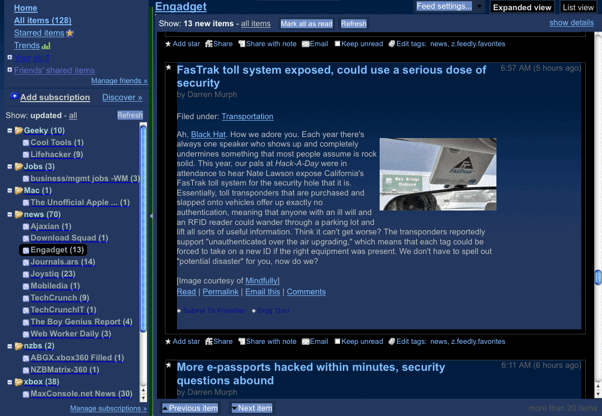Check Keep unread in the top action row
Image resolution: width=602 pixels, height=416 pixels.
(x=337, y=43)
